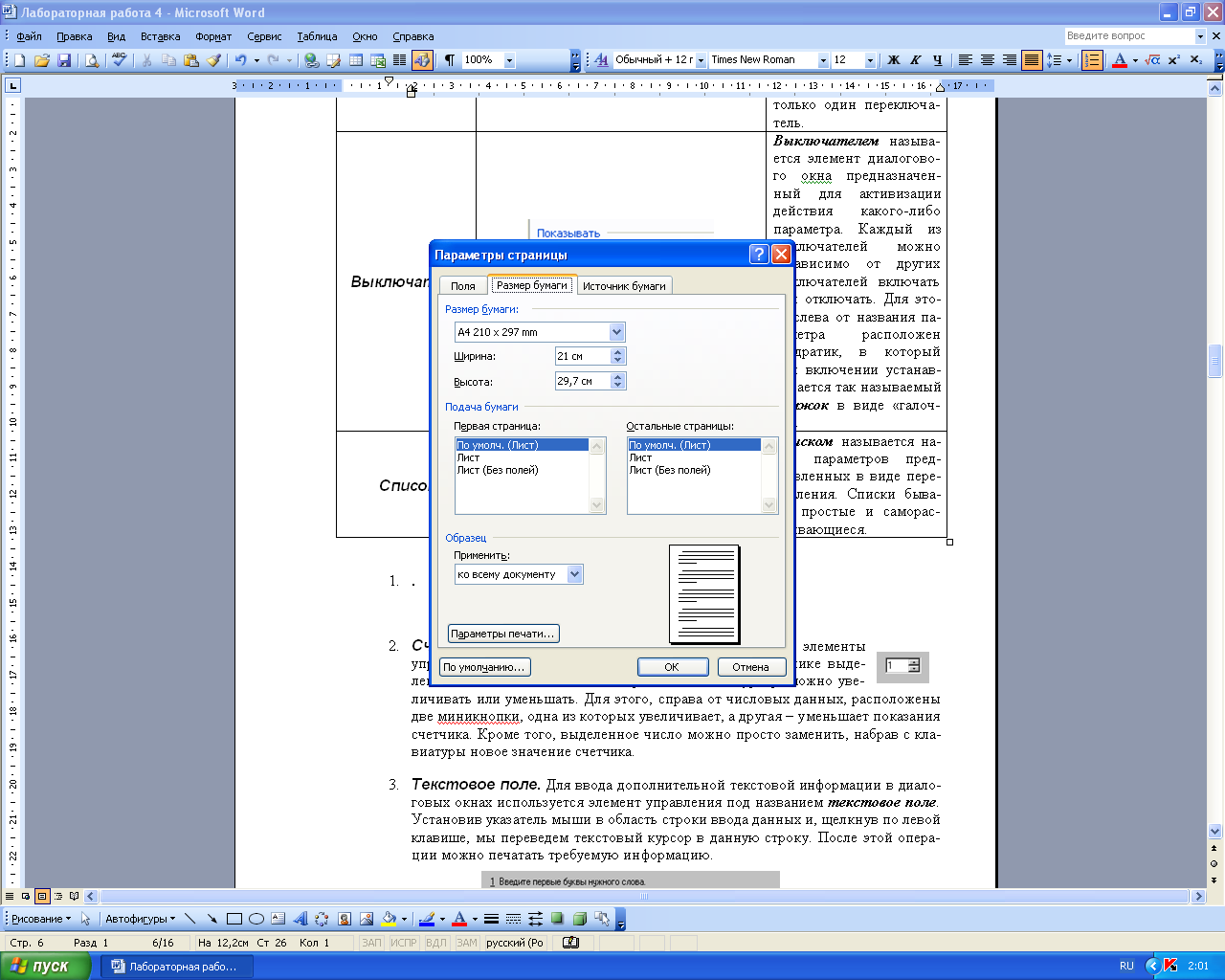The height and width of the screenshot is (980, 1225).
Task: Apply subscript x₂ formatting
Action: 1196,60
